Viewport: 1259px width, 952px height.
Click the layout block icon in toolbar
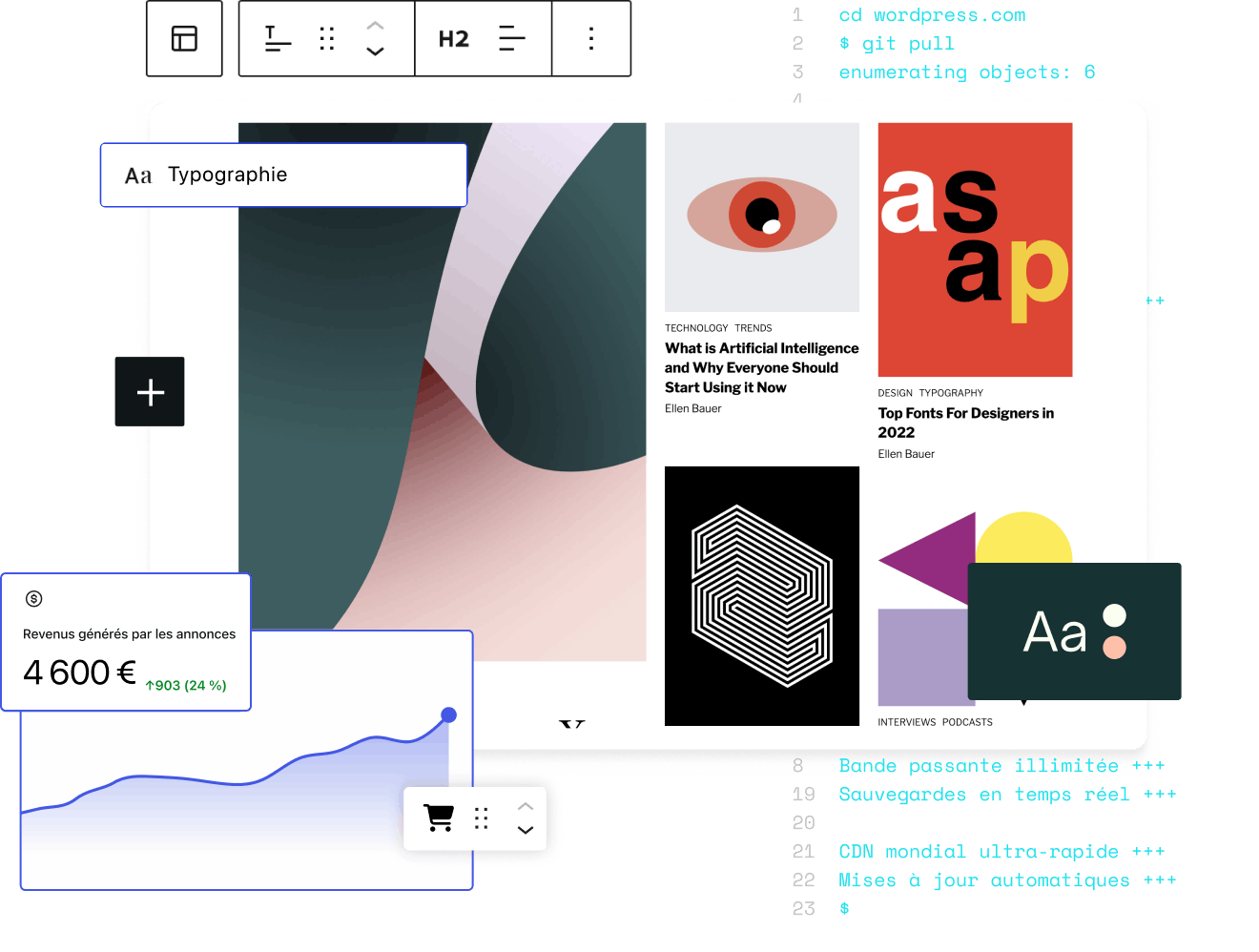point(184,39)
